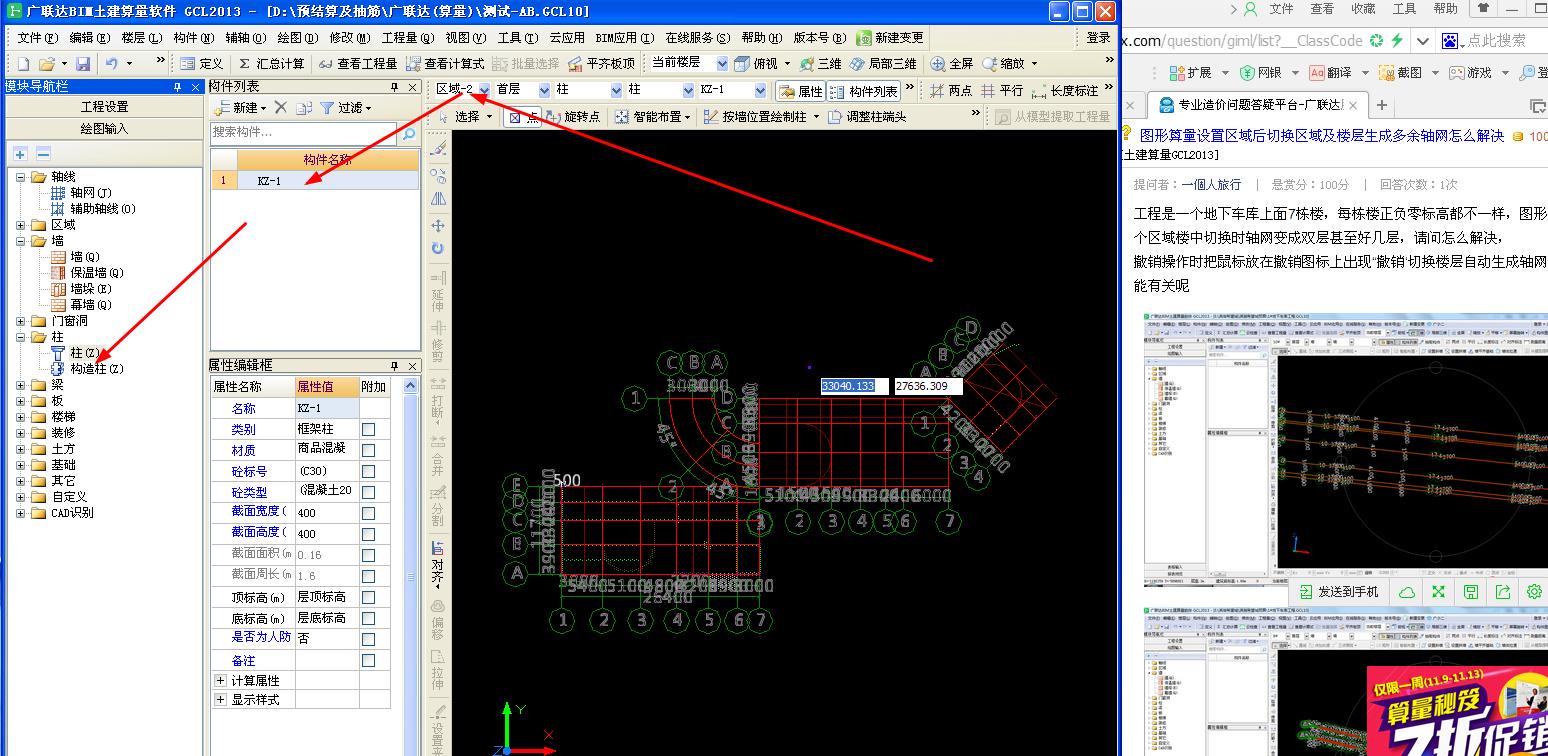Tick the 附加 checkbox for 截面宽度
This screenshot has width=1548, height=756.
[x=368, y=513]
